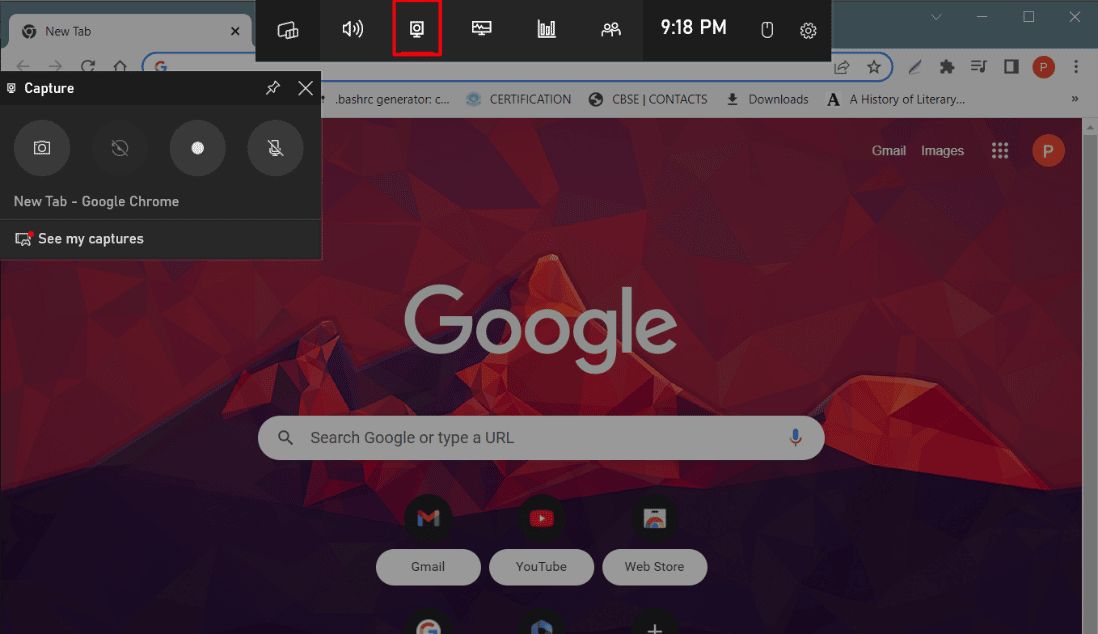This screenshot has width=1098, height=634.
Task: Open Chrome three-dot menu
Action: click(x=1076, y=67)
